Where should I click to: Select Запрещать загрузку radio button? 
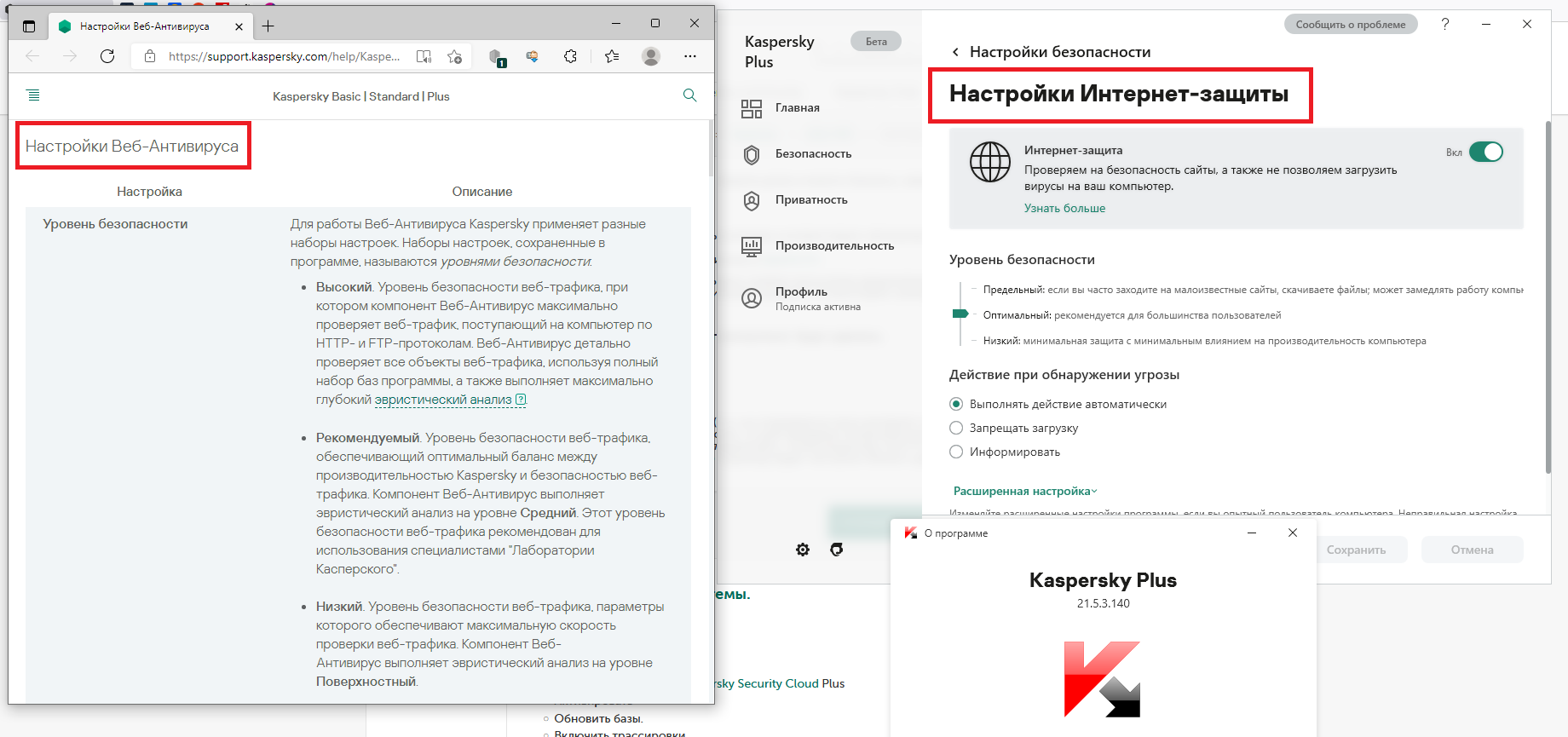pyautogui.click(x=956, y=428)
